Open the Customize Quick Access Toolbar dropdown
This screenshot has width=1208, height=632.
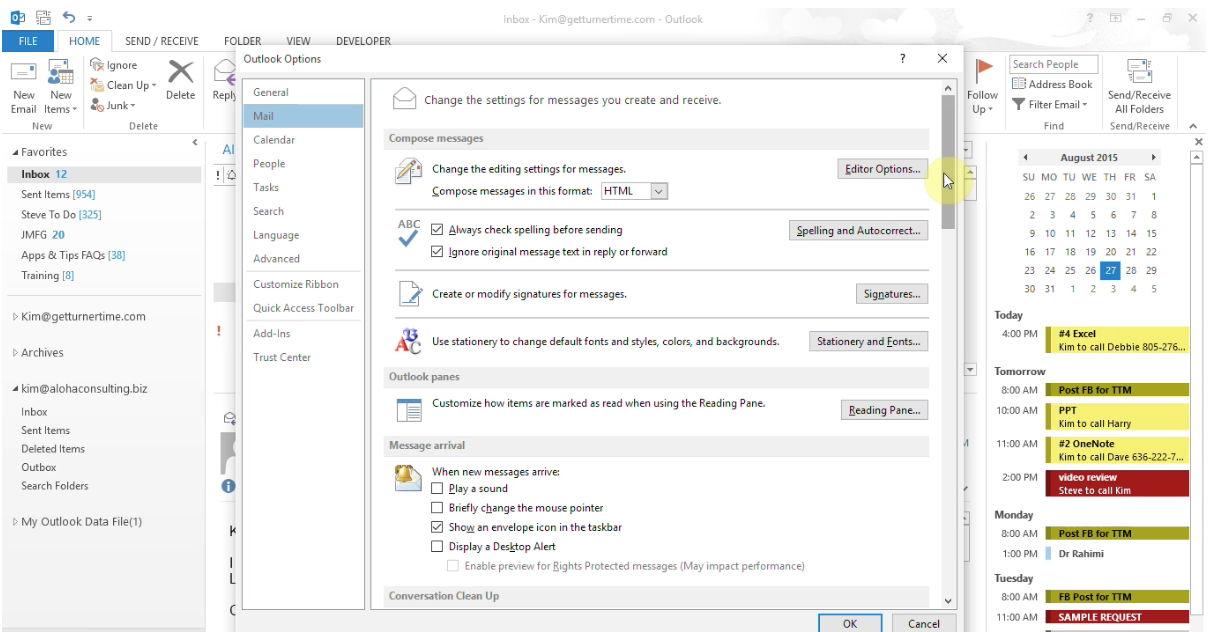click(89, 18)
